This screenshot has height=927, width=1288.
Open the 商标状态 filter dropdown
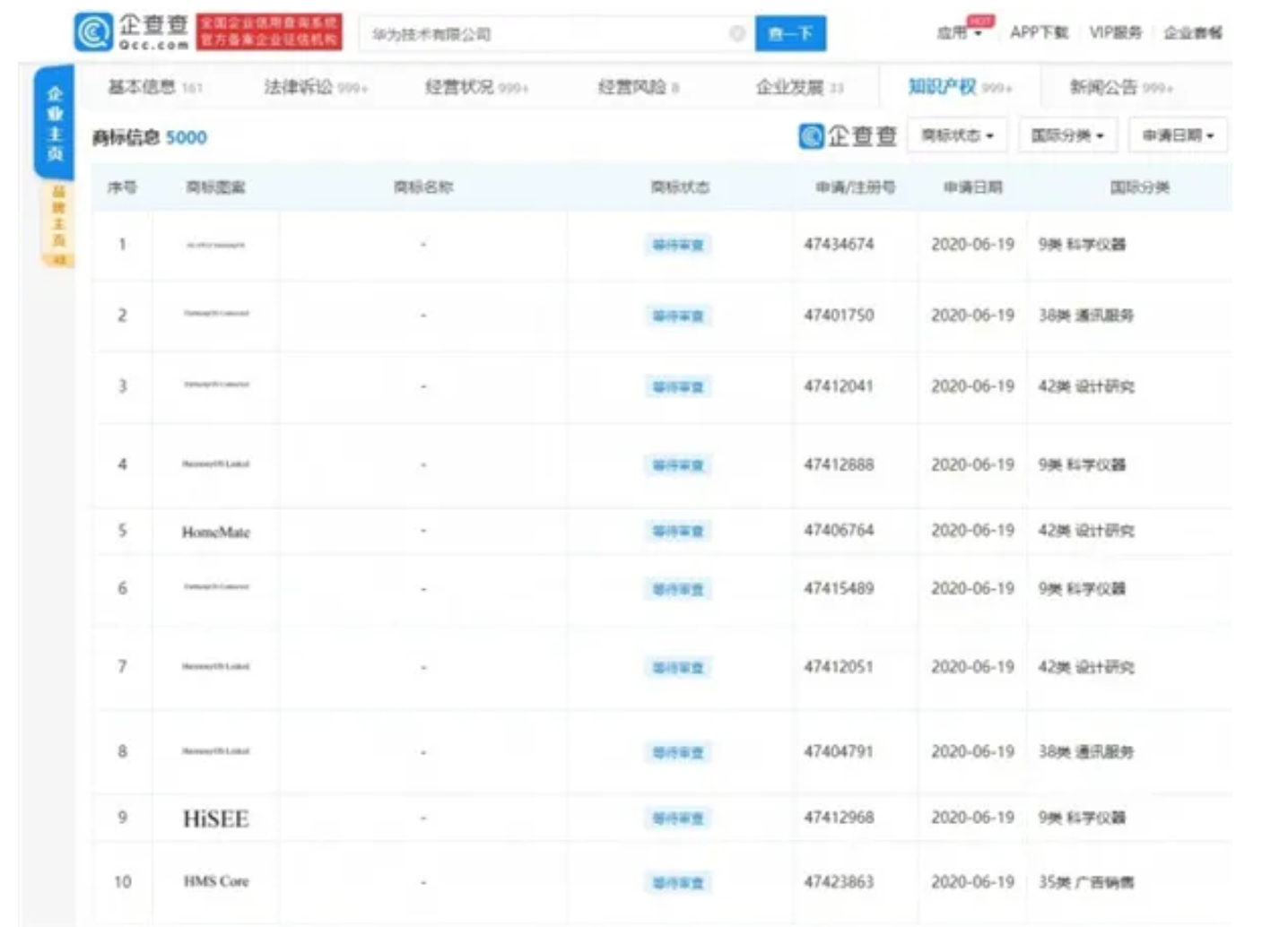957,135
